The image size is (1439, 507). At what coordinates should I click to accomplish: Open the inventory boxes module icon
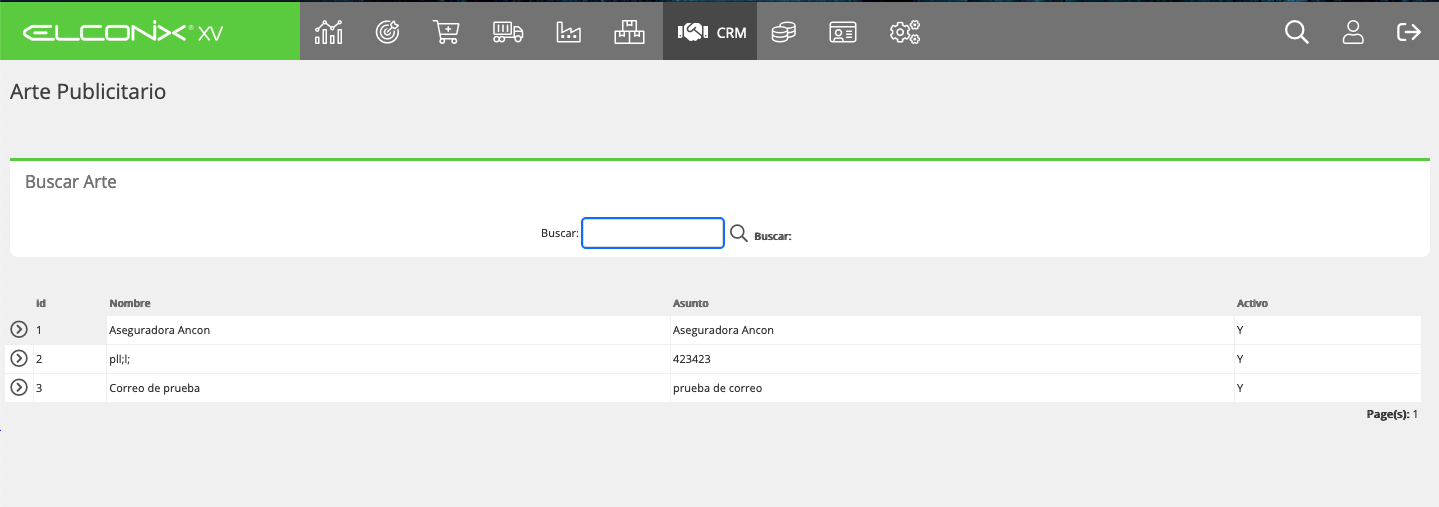(x=629, y=32)
